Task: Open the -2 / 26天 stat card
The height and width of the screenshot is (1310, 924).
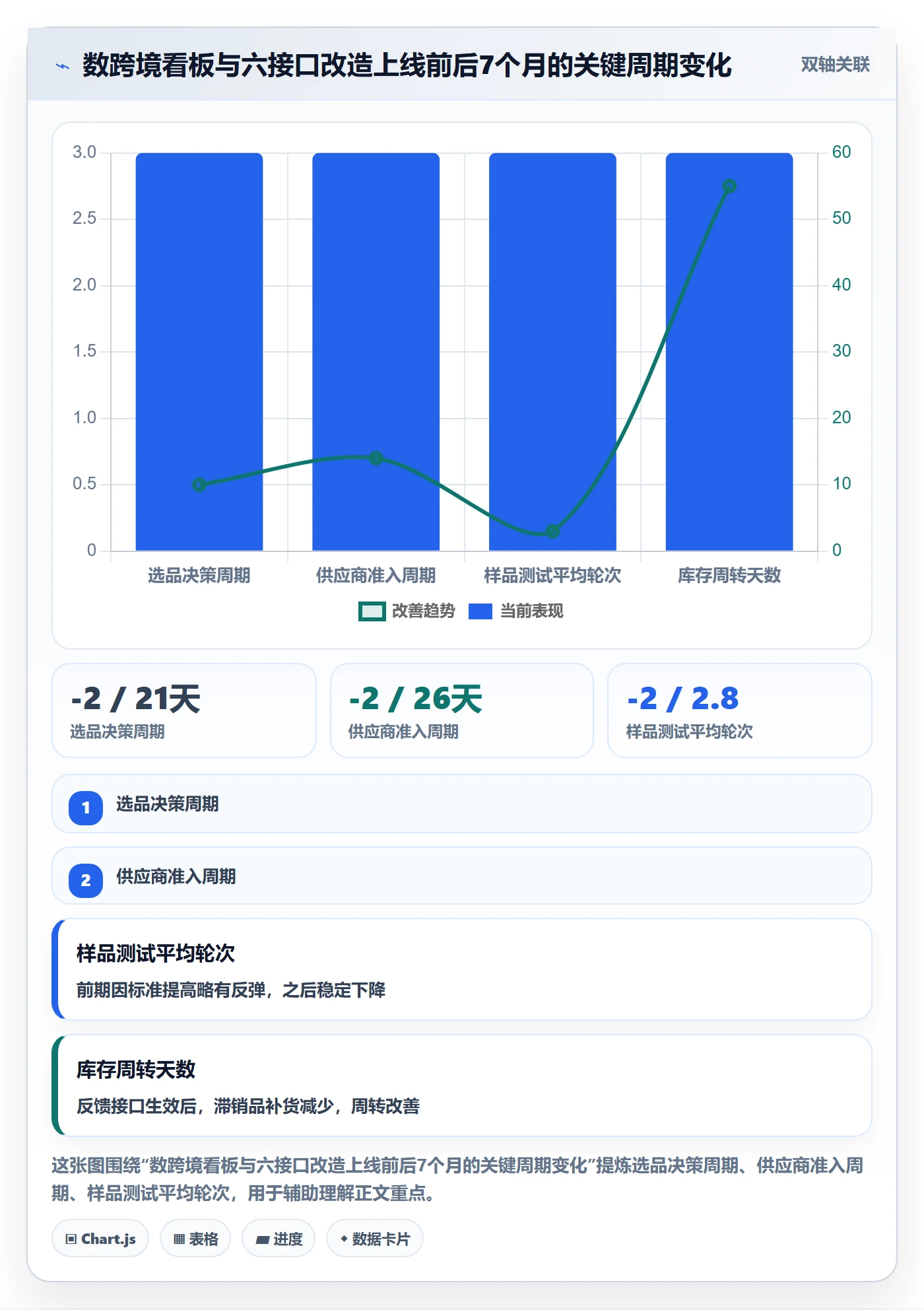Action: (x=462, y=710)
